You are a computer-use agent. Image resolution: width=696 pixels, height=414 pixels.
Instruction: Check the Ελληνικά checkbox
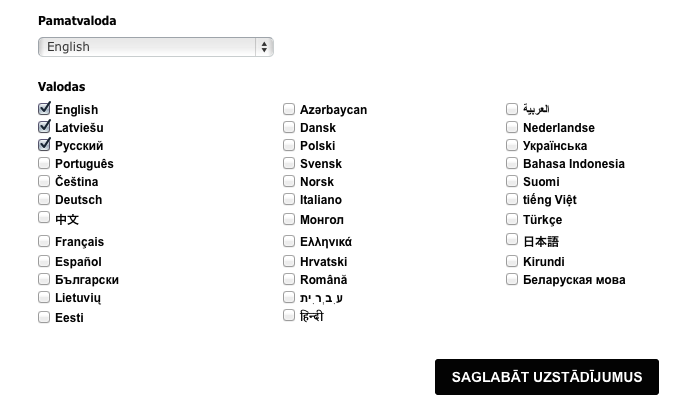pyautogui.click(x=289, y=241)
